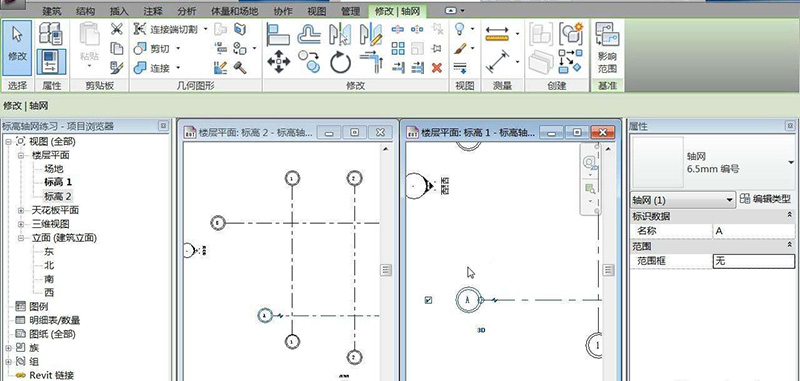Select Mirror - Pick Axis tool
800x381 pixels.
click(x=339, y=35)
